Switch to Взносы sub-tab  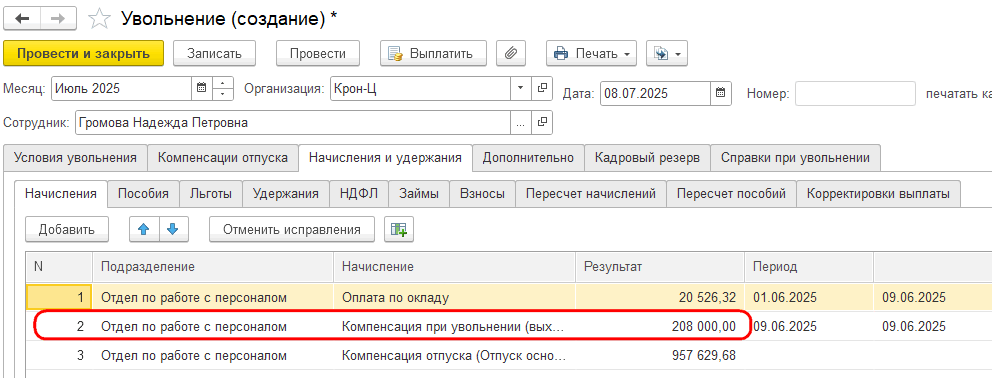pos(483,194)
